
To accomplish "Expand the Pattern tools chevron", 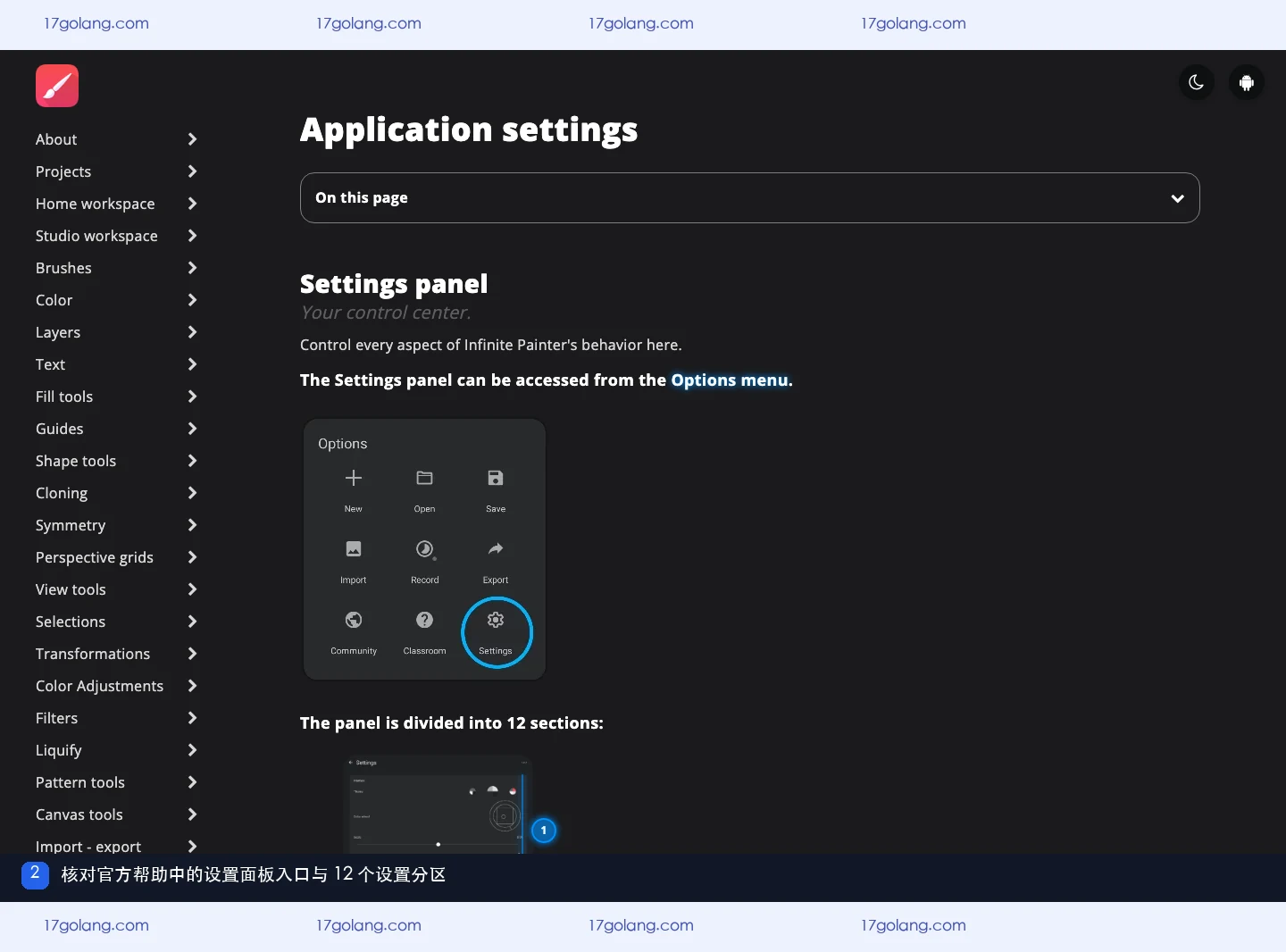I will pos(192,782).
